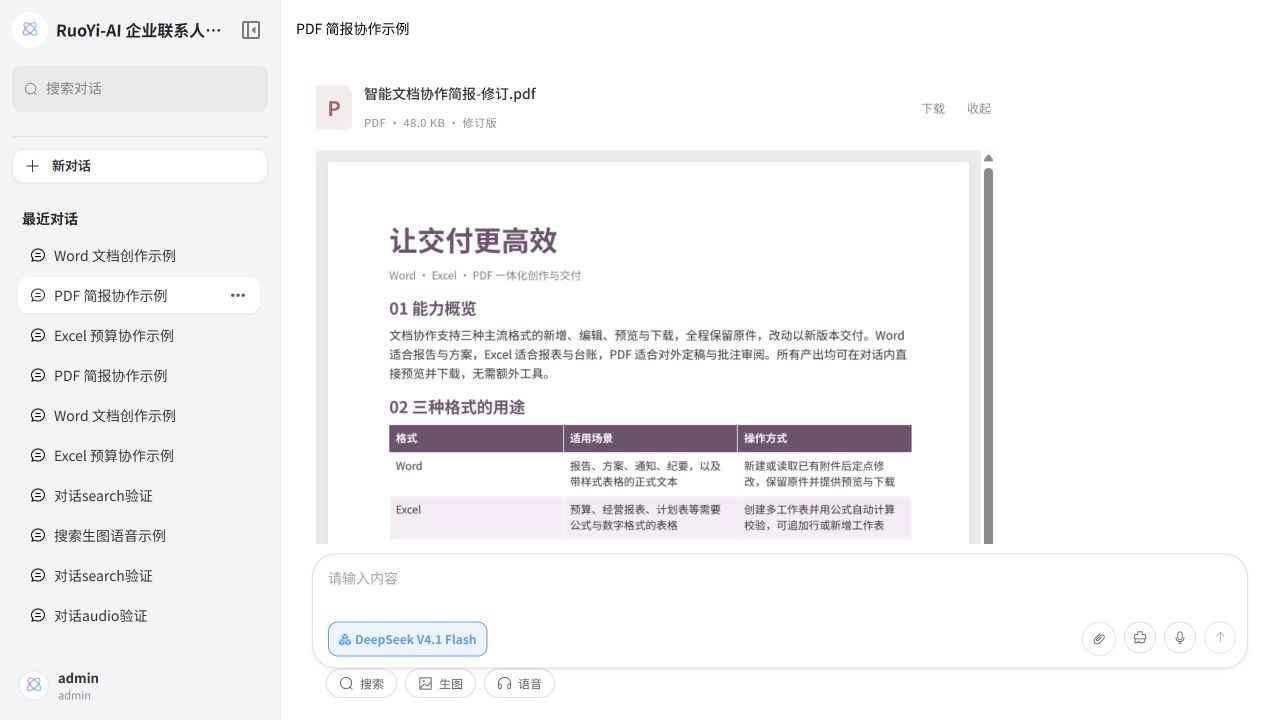The height and width of the screenshot is (720, 1280).
Task: Focus the 搜索对话 search field
Action: pos(140,89)
